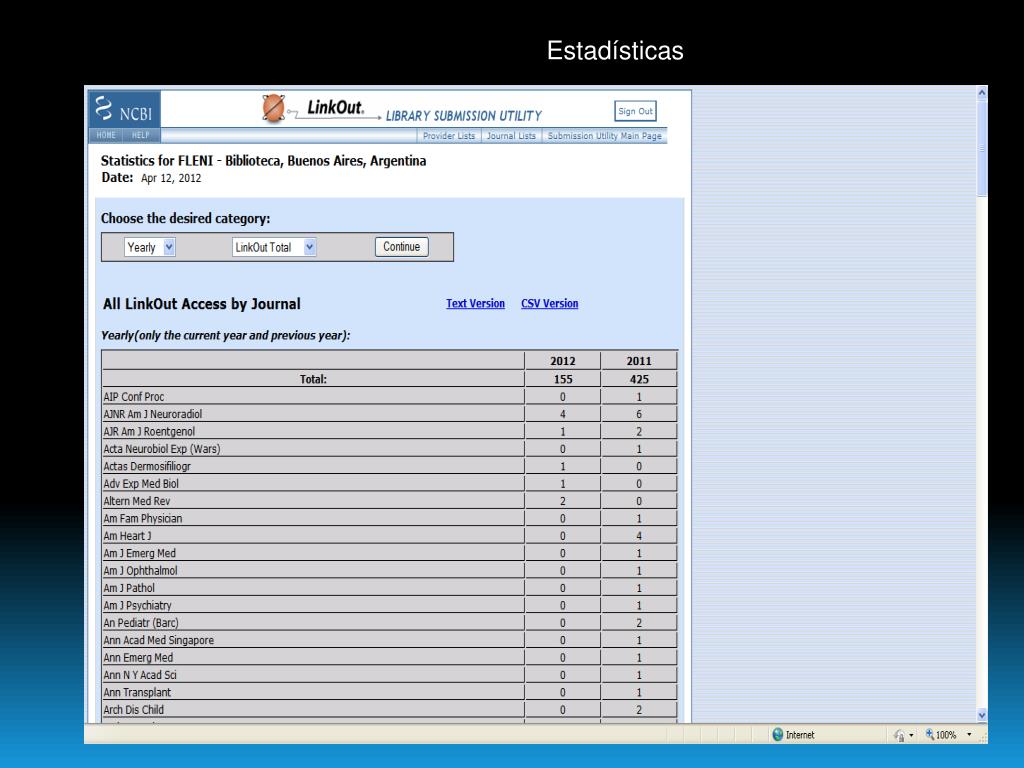The width and height of the screenshot is (1024, 768).
Task: Click the LinkOut globe logo
Action: (x=274, y=108)
